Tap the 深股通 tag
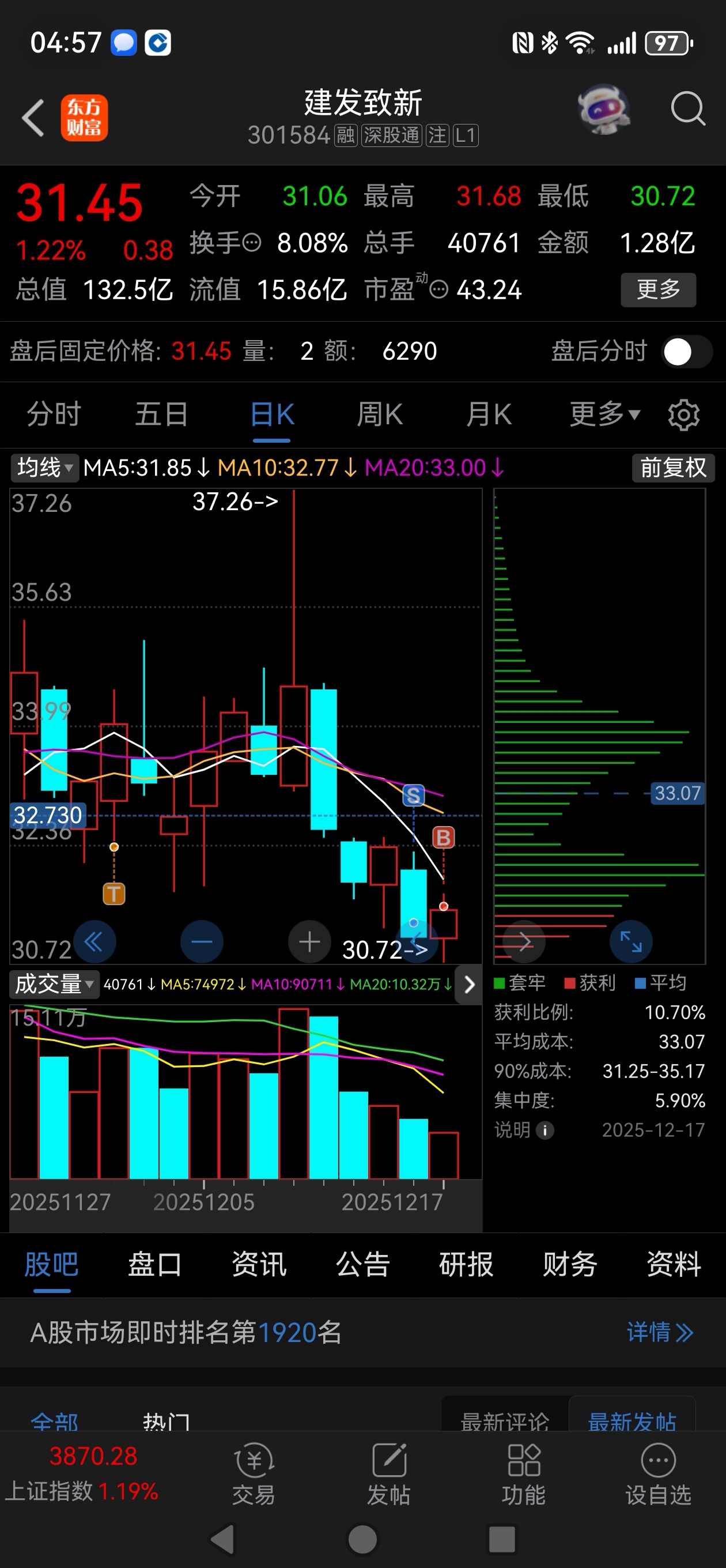 coord(392,135)
